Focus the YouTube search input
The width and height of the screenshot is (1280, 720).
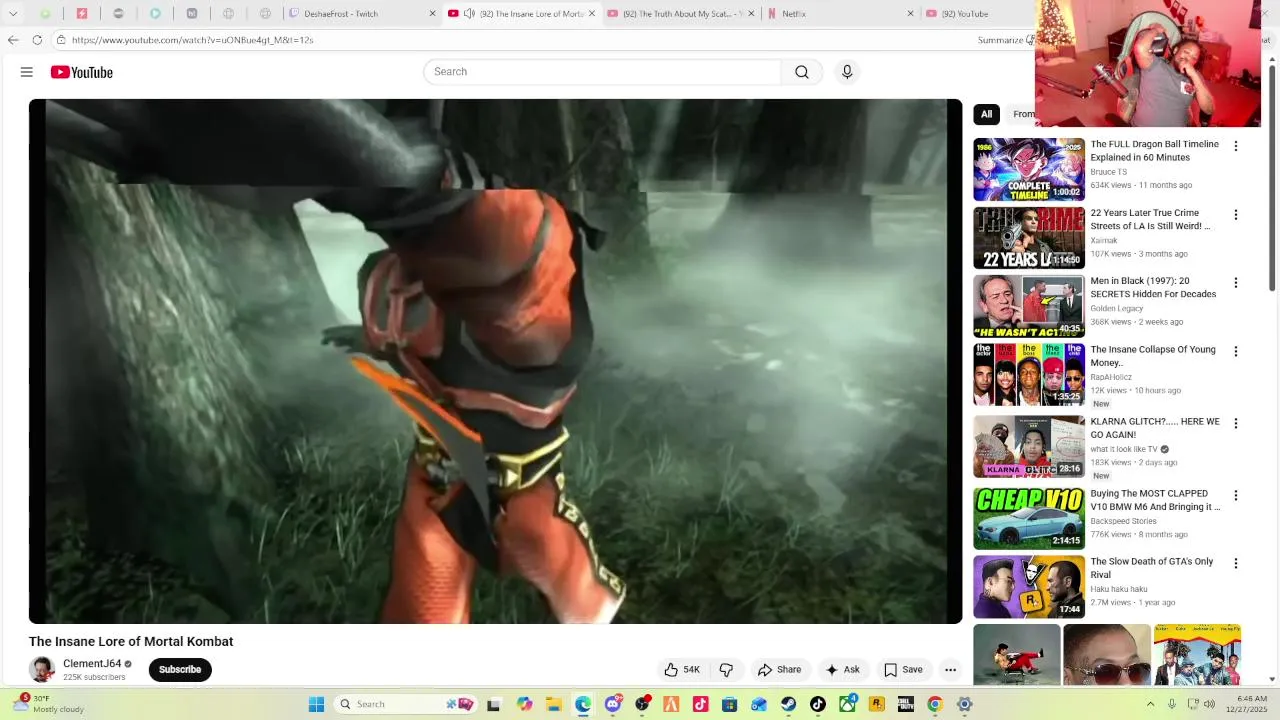coord(602,72)
